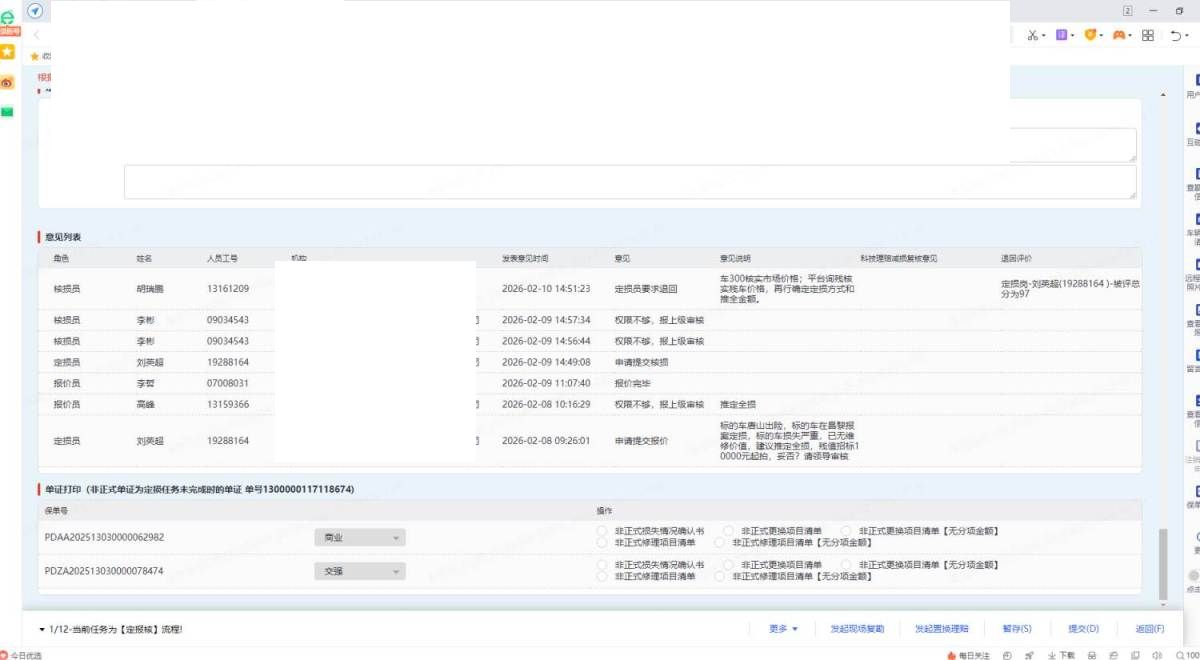The image size is (1200, 660).
Task: Click the 暂存(S) button
Action: [x=1016, y=629]
